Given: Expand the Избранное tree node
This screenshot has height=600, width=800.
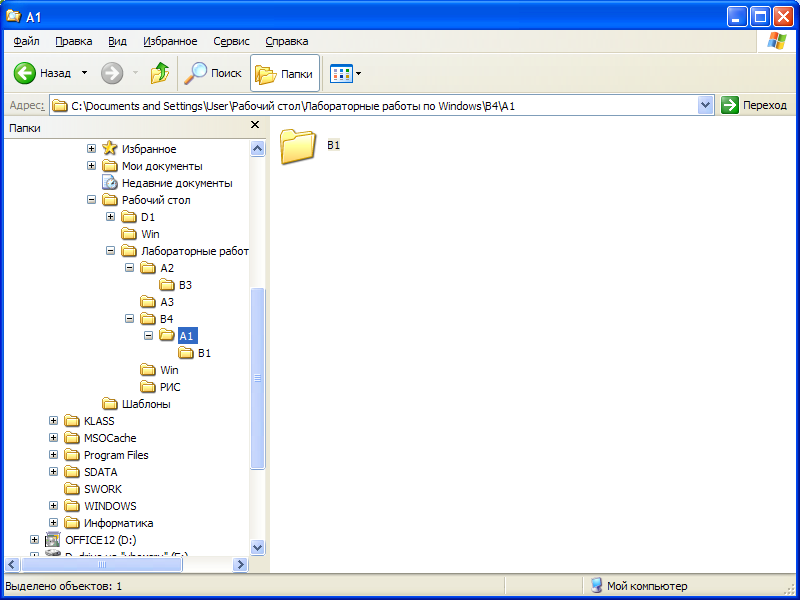Looking at the screenshot, I should pos(91,149).
